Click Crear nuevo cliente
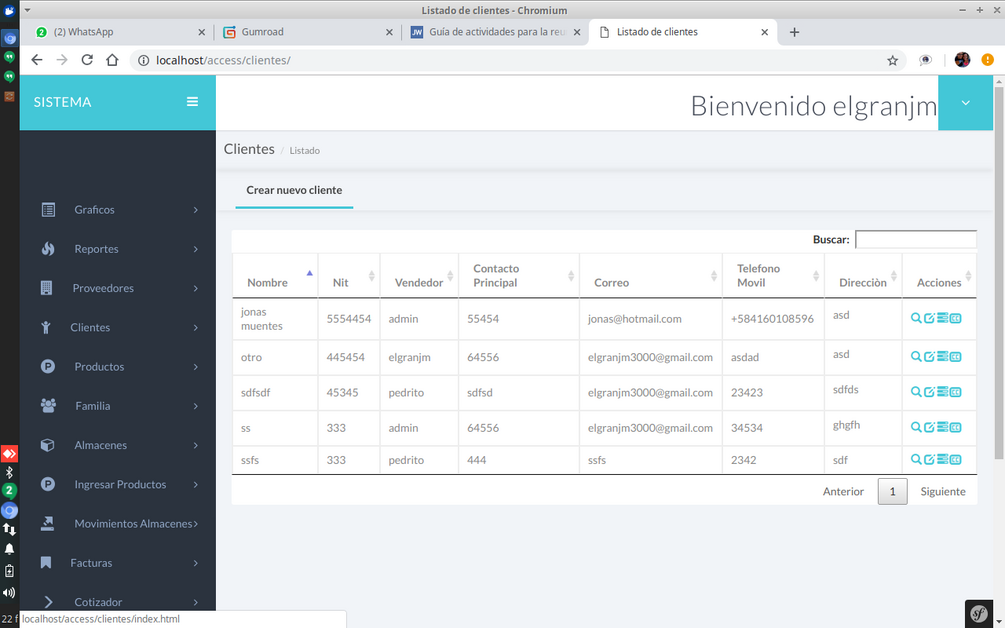The height and width of the screenshot is (628, 1005). coord(294,190)
